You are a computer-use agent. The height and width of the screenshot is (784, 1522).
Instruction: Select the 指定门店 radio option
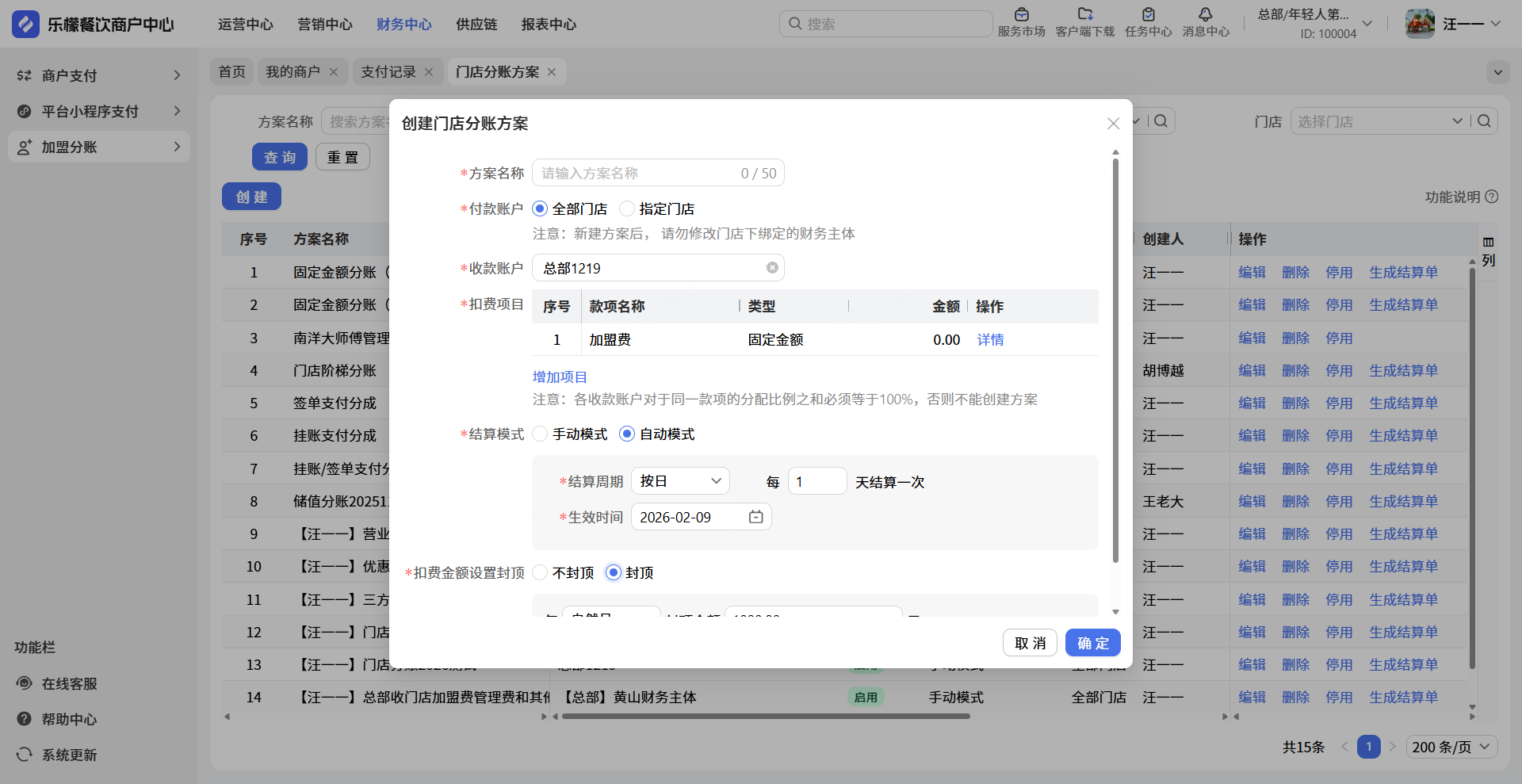click(627, 208)
